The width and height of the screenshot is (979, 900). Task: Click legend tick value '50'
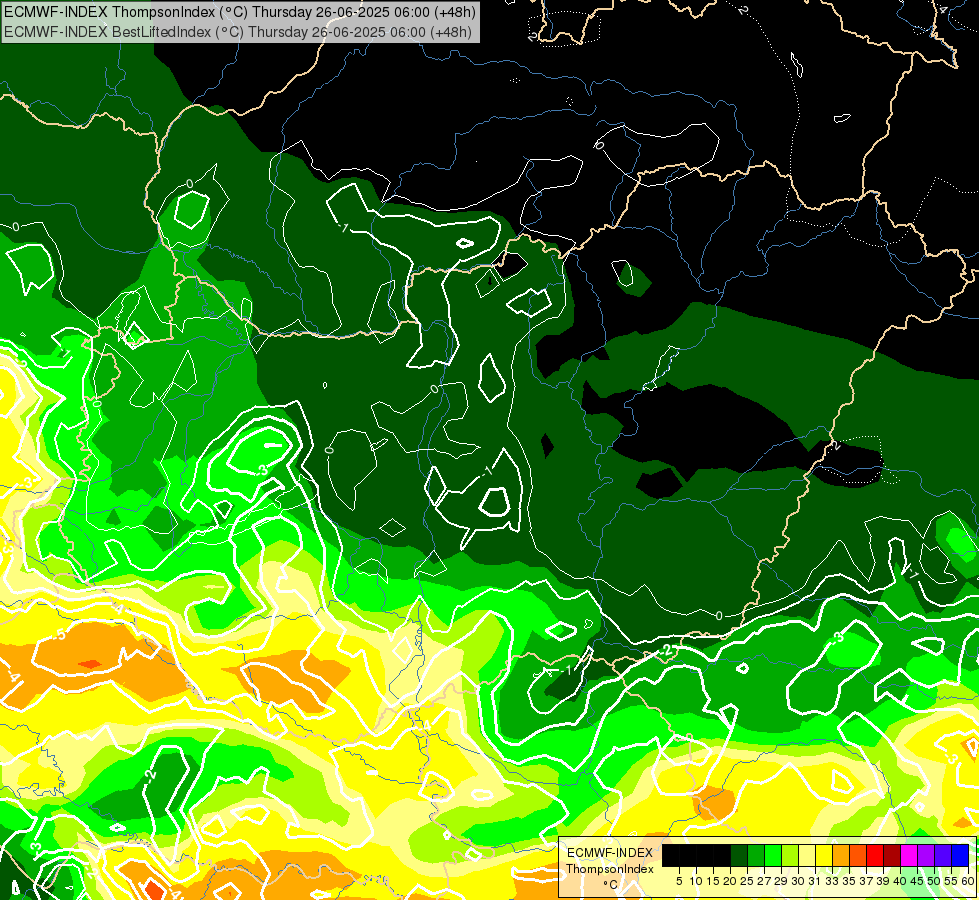(x=935, y=881)
